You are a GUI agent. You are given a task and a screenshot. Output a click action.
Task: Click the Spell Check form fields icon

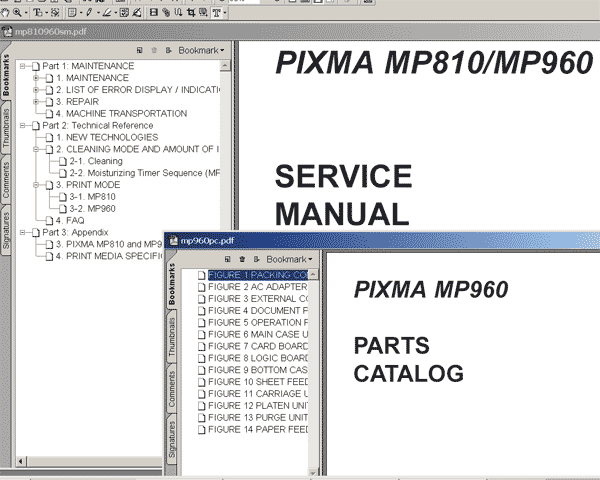click(x=124, y=13)
